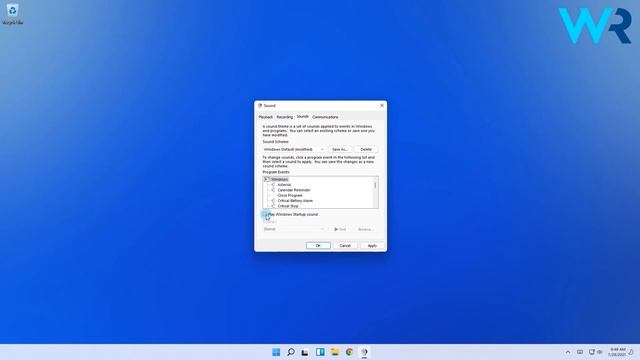This screenshot has height=360, width=640.
Task: Select the Critical Battery Alarm event
Action: [x=295, y=200]
